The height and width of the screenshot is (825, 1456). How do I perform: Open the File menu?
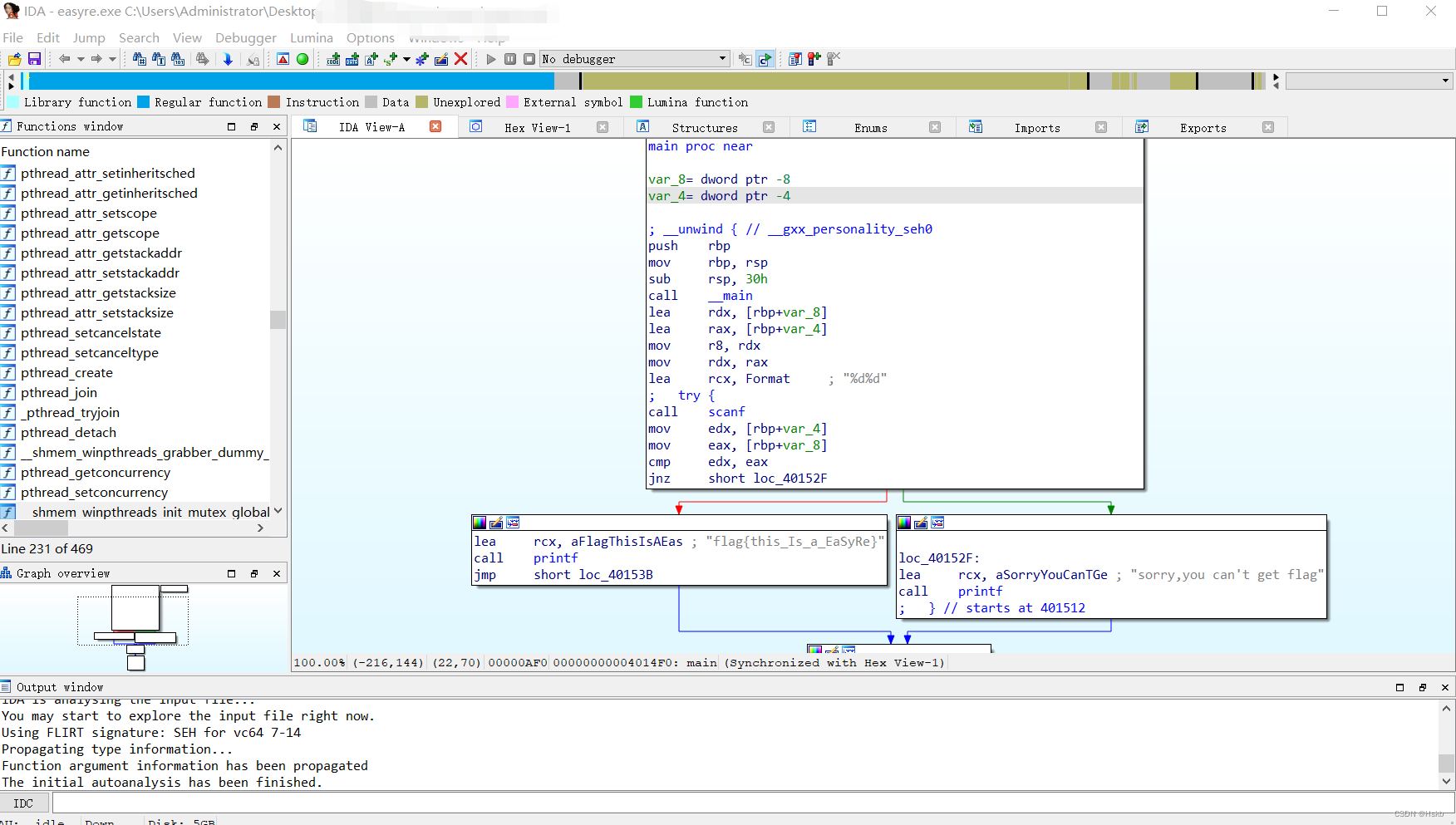[12, 38]
